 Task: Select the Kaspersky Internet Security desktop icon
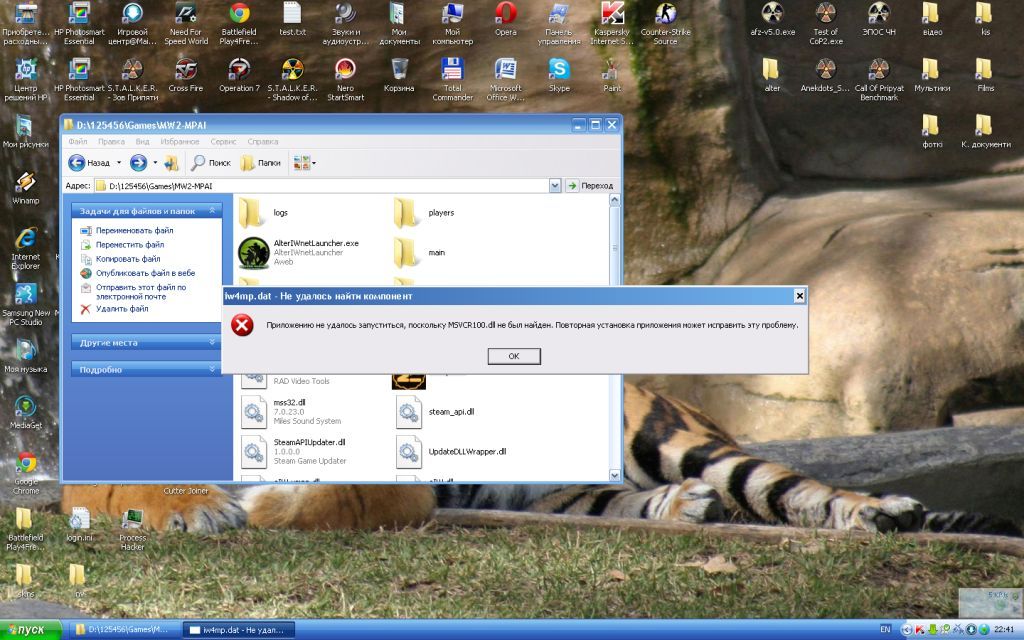612,23
